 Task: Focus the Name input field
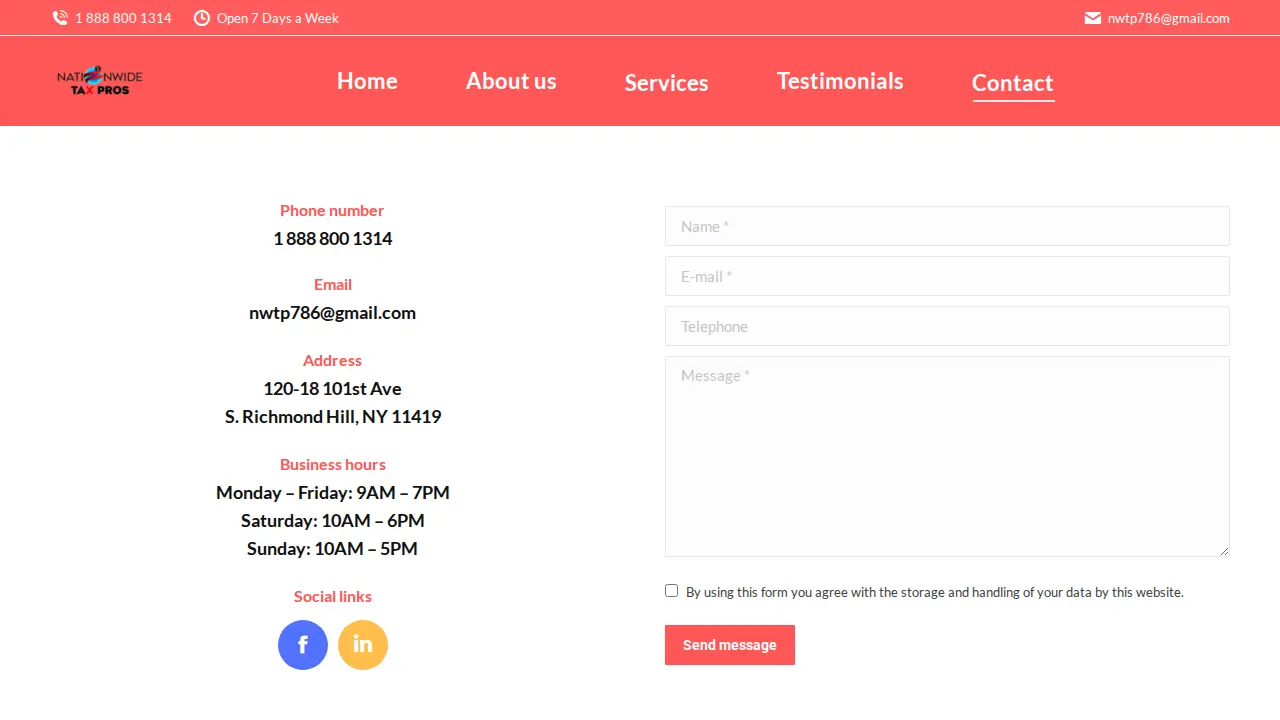coord(947,226)
